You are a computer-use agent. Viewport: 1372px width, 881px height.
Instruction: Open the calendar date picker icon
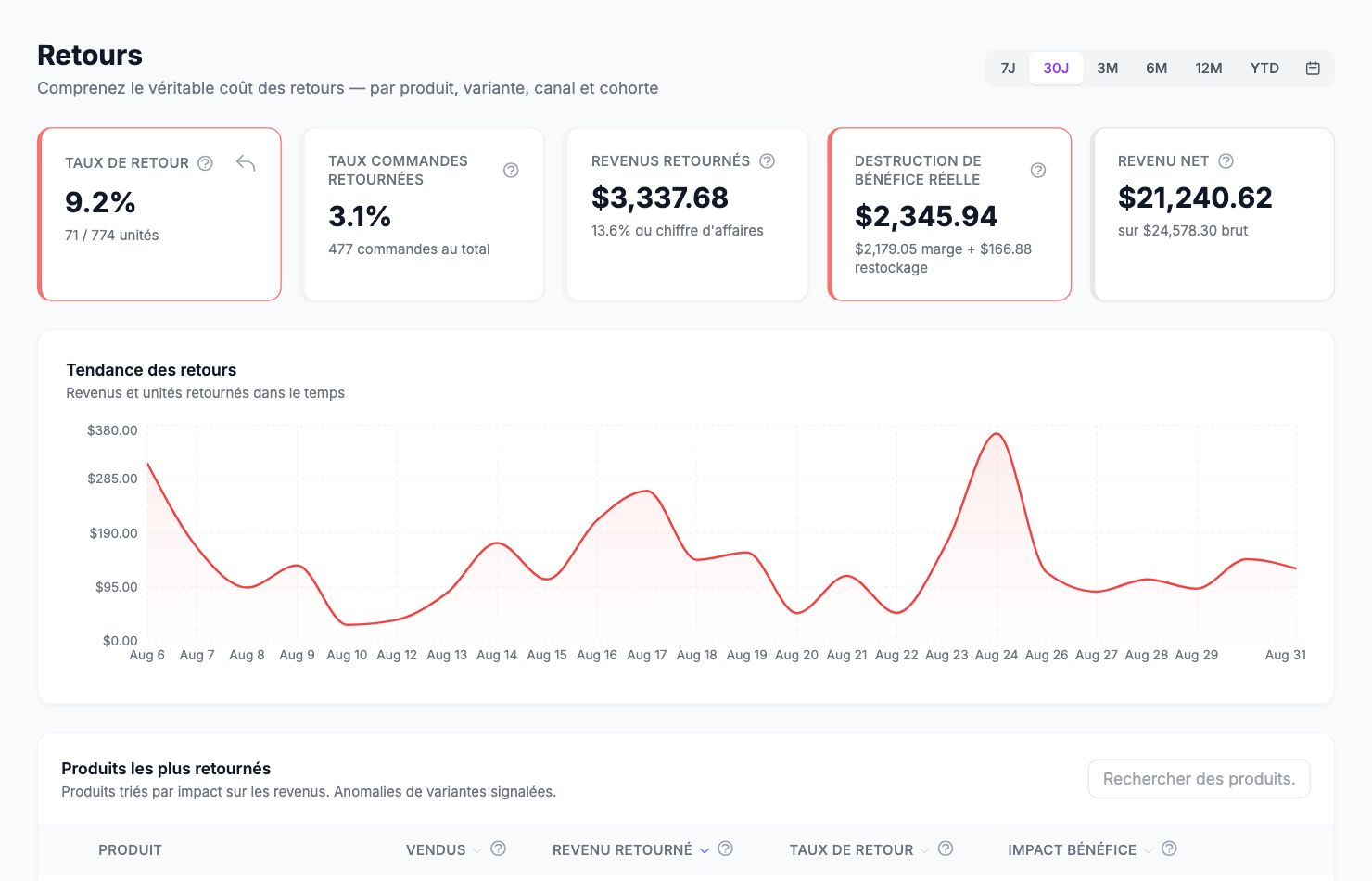pos(1313,68)
